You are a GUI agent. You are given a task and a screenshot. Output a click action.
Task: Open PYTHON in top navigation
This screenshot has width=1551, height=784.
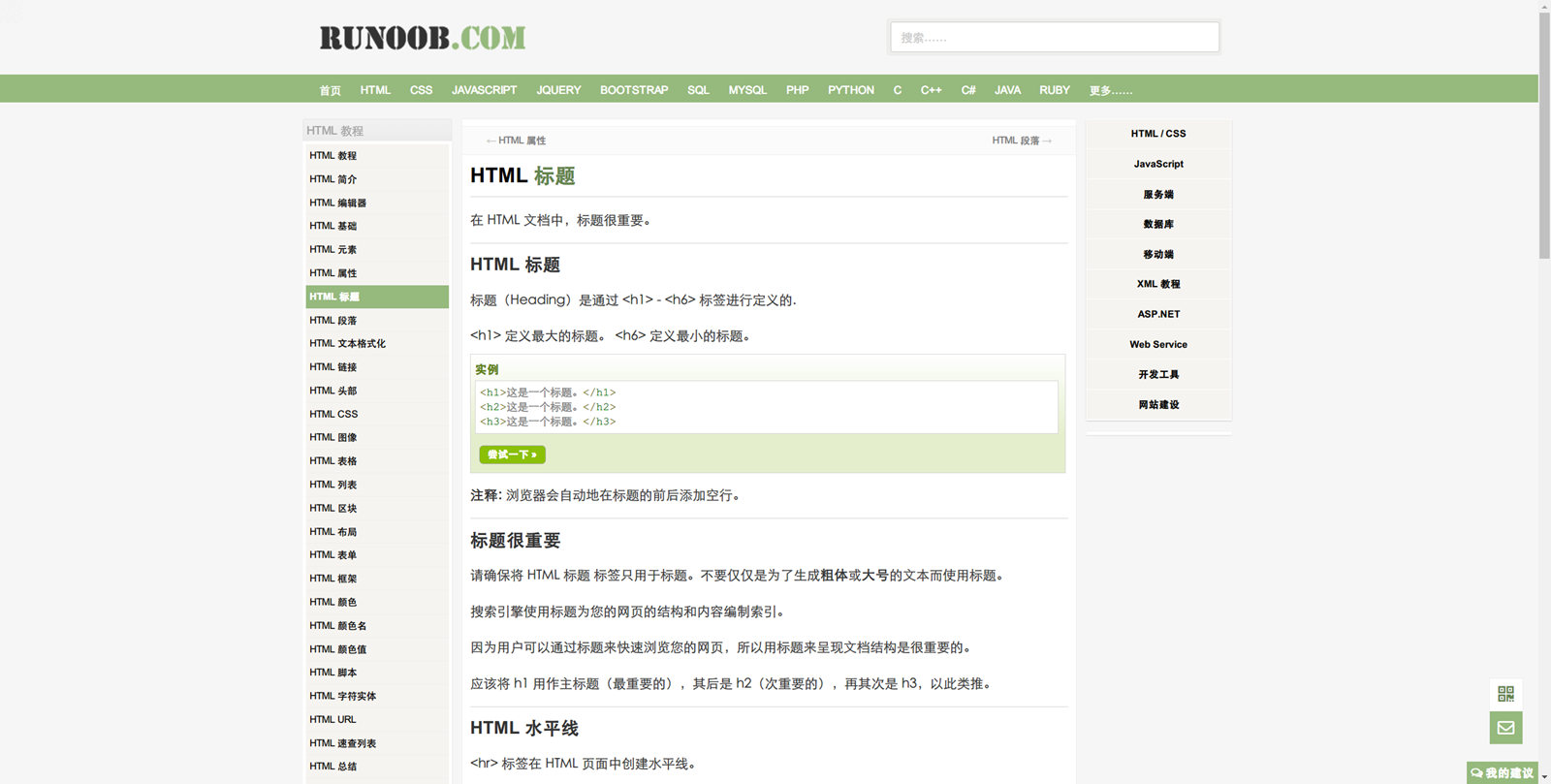click(x=850, y=90)
